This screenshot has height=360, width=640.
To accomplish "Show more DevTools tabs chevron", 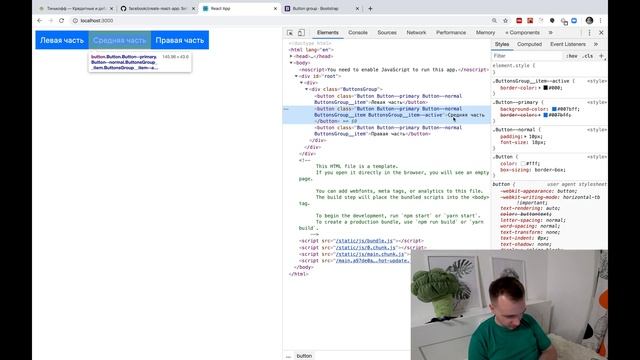I will pos(551,33).
